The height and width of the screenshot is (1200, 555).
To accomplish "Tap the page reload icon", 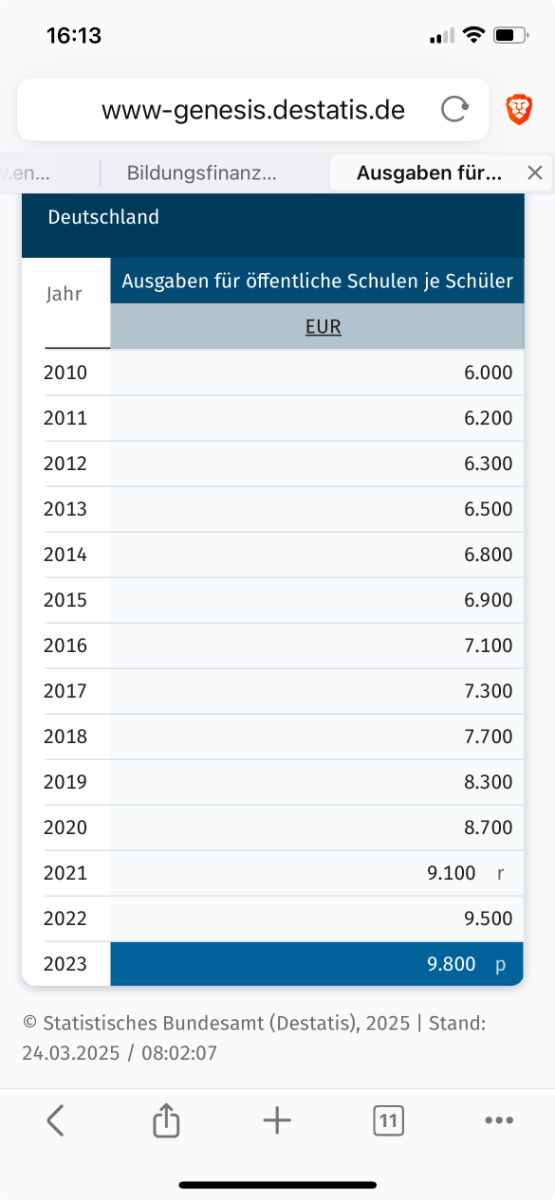I will click(455, 110).
